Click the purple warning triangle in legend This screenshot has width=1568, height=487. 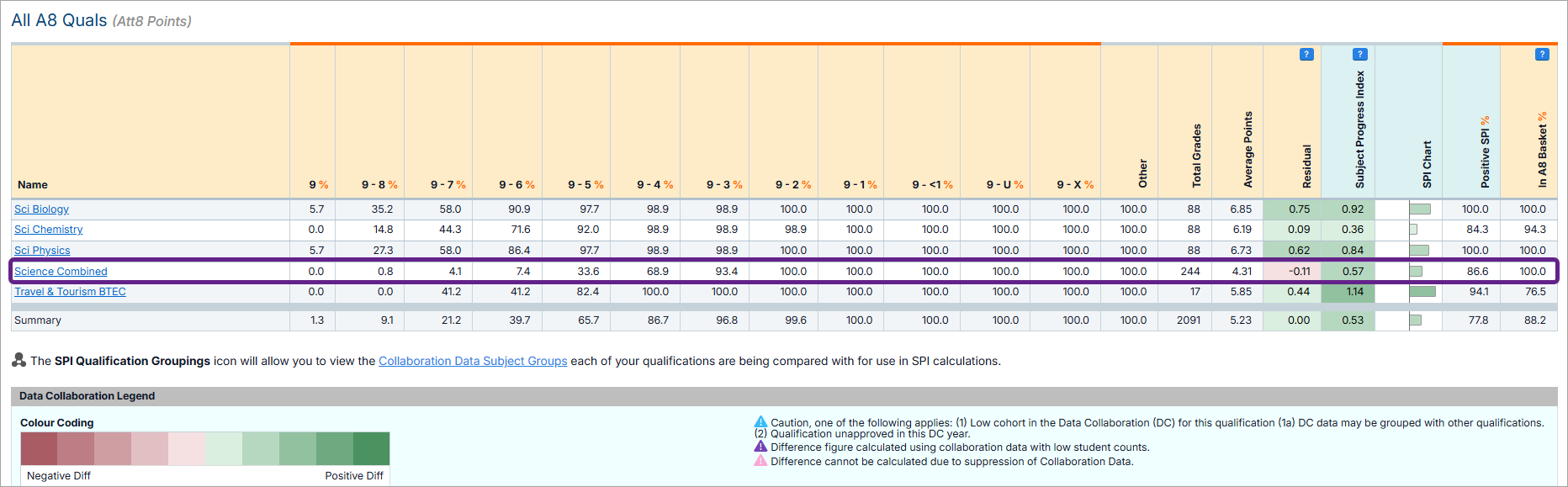760,447
